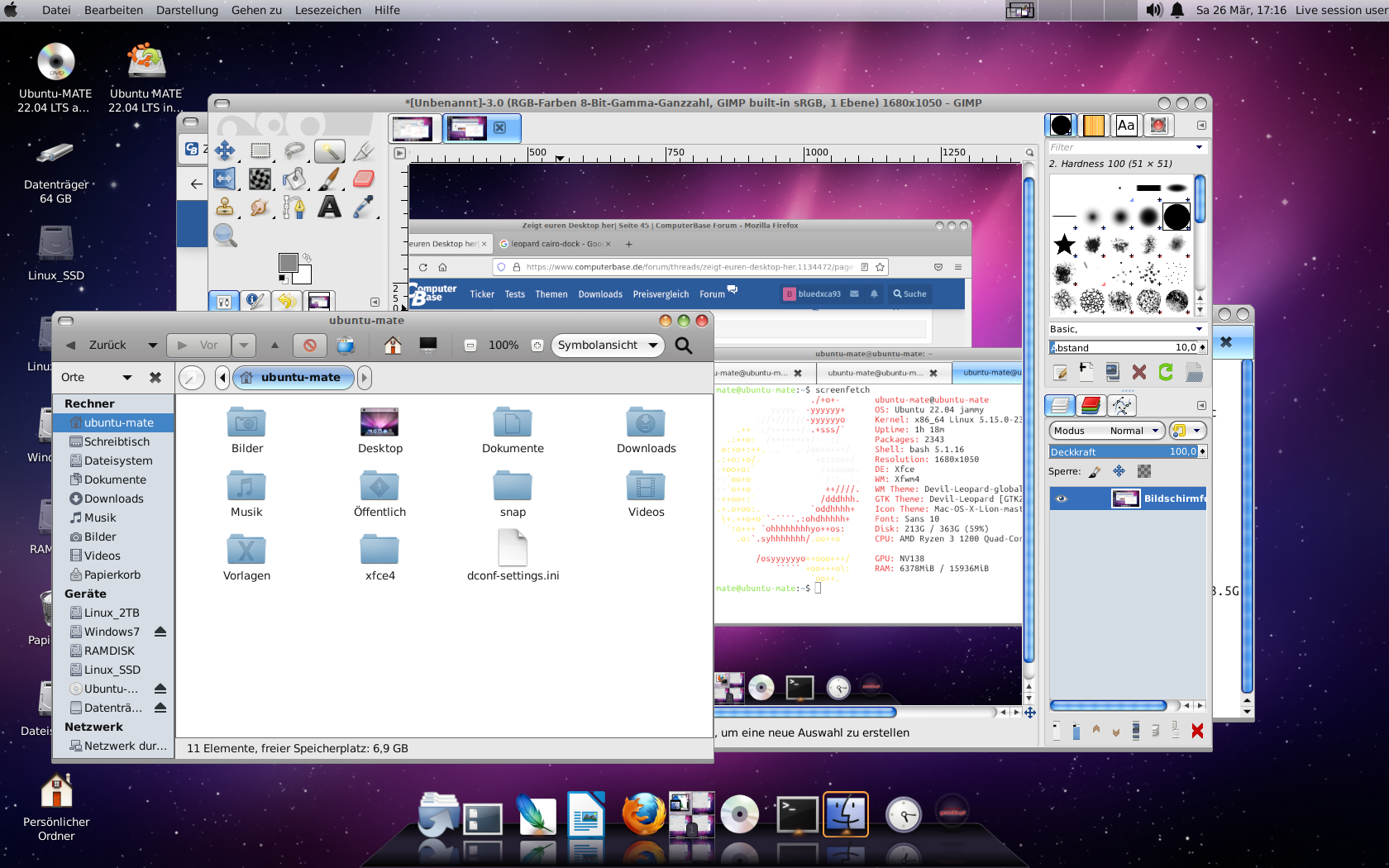
Task: Toggle lock alpha channel checkerboard icon
Action: (x=1144, y=471)
